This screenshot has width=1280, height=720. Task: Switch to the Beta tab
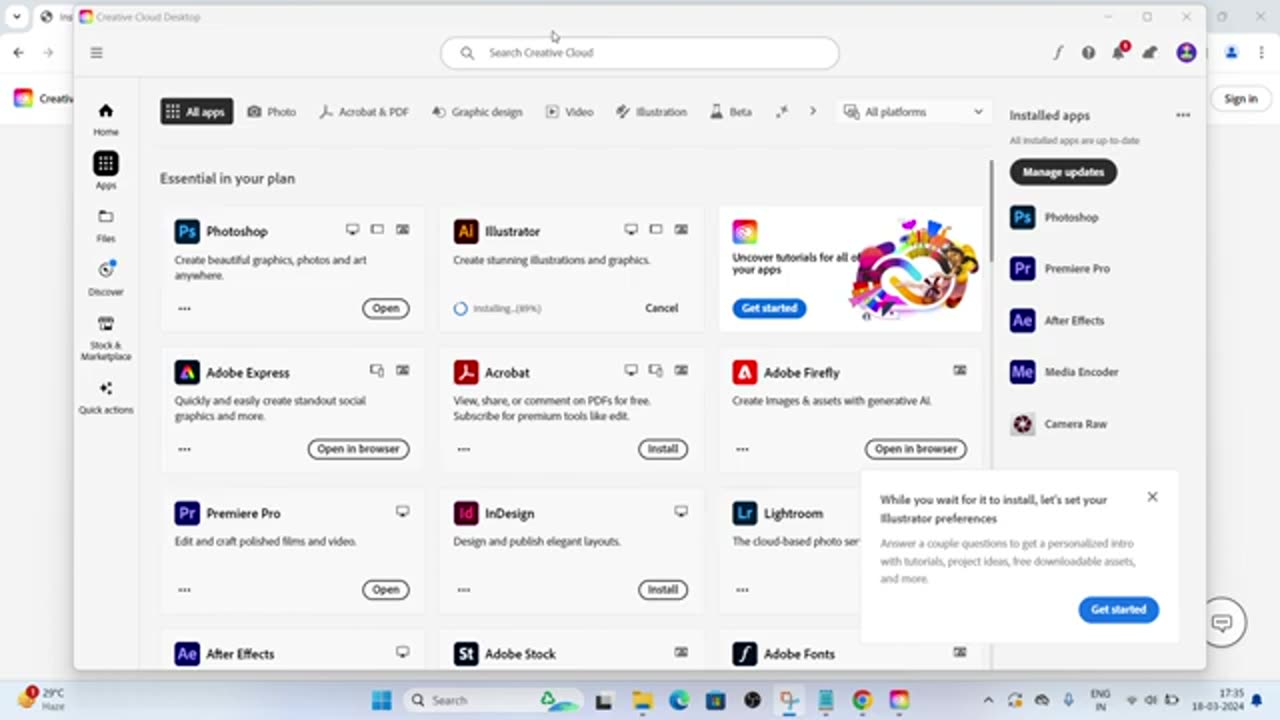pos(731,112)
